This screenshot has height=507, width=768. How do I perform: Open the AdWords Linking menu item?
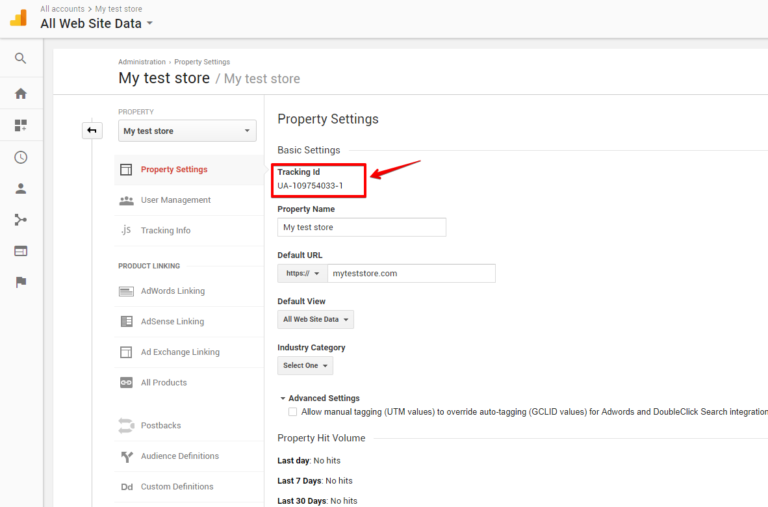[189, 291]
